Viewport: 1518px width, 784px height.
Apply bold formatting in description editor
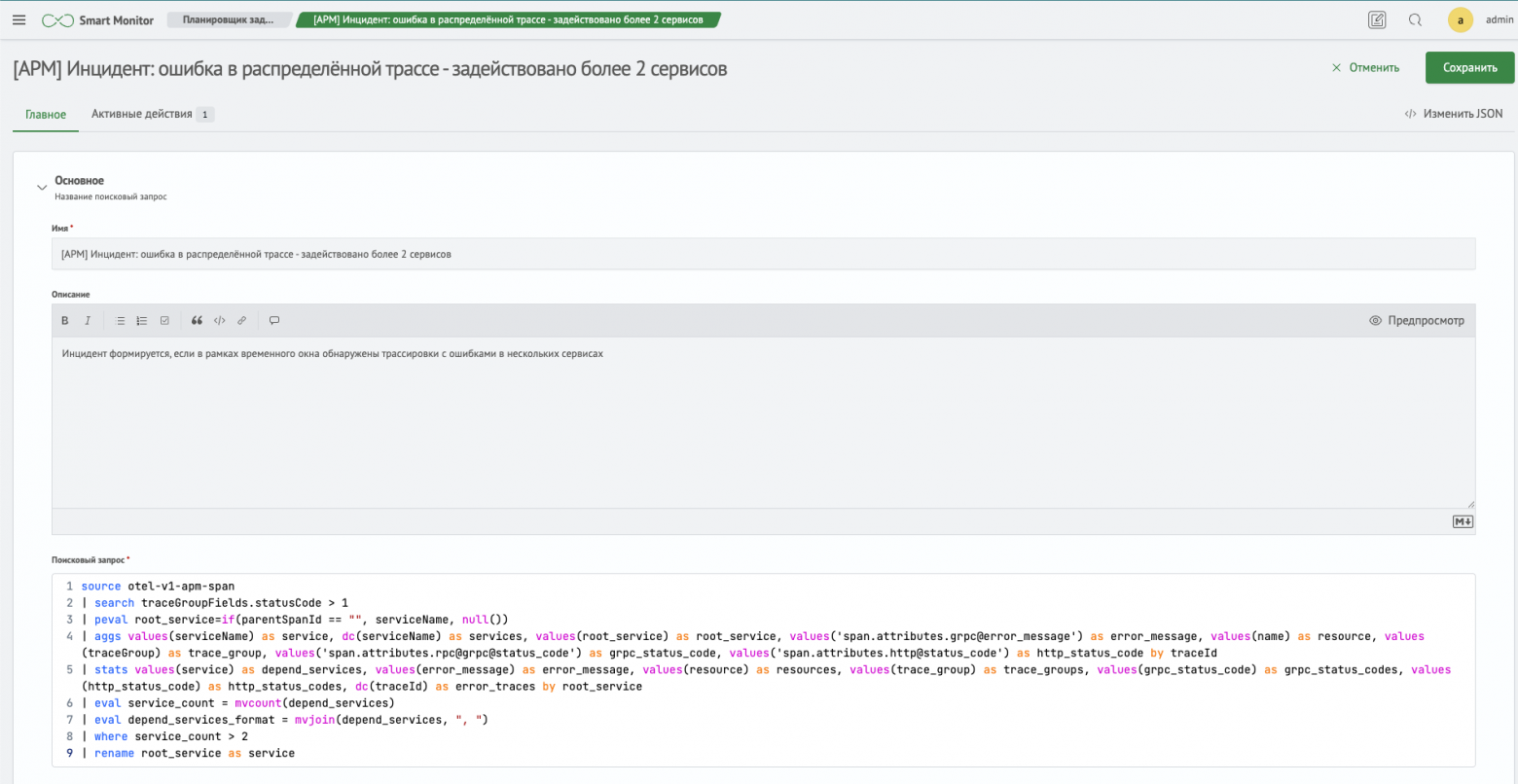pyautogui.click(x=65, y=321)
